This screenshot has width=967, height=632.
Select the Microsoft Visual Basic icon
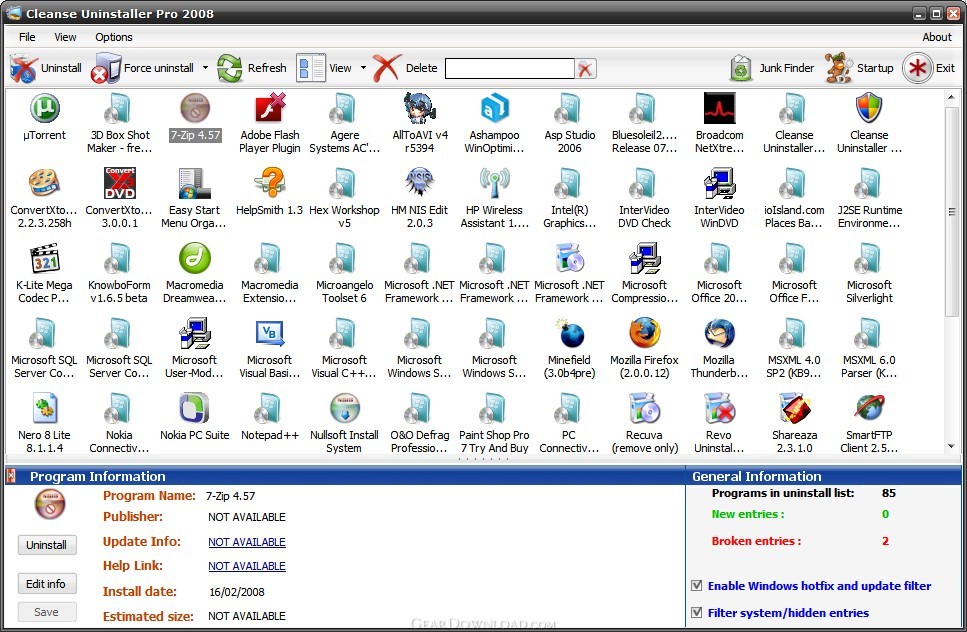pos(270,334)
